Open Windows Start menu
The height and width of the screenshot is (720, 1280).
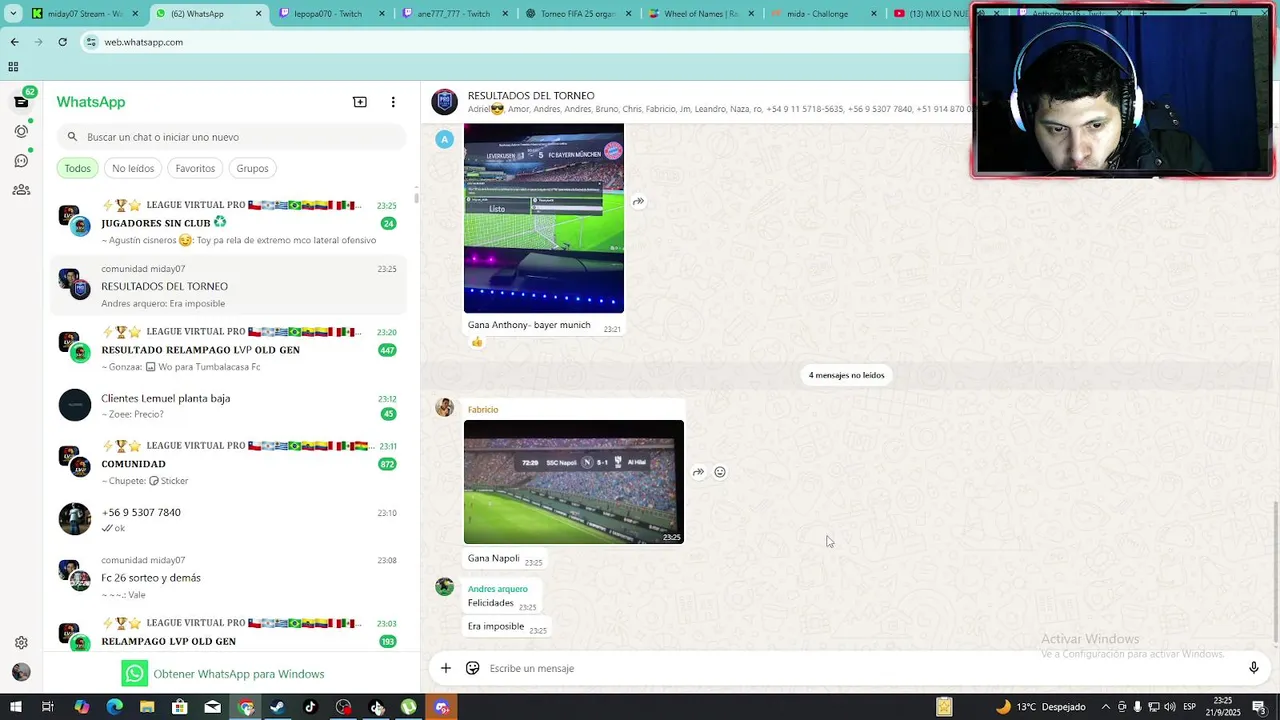15,707
